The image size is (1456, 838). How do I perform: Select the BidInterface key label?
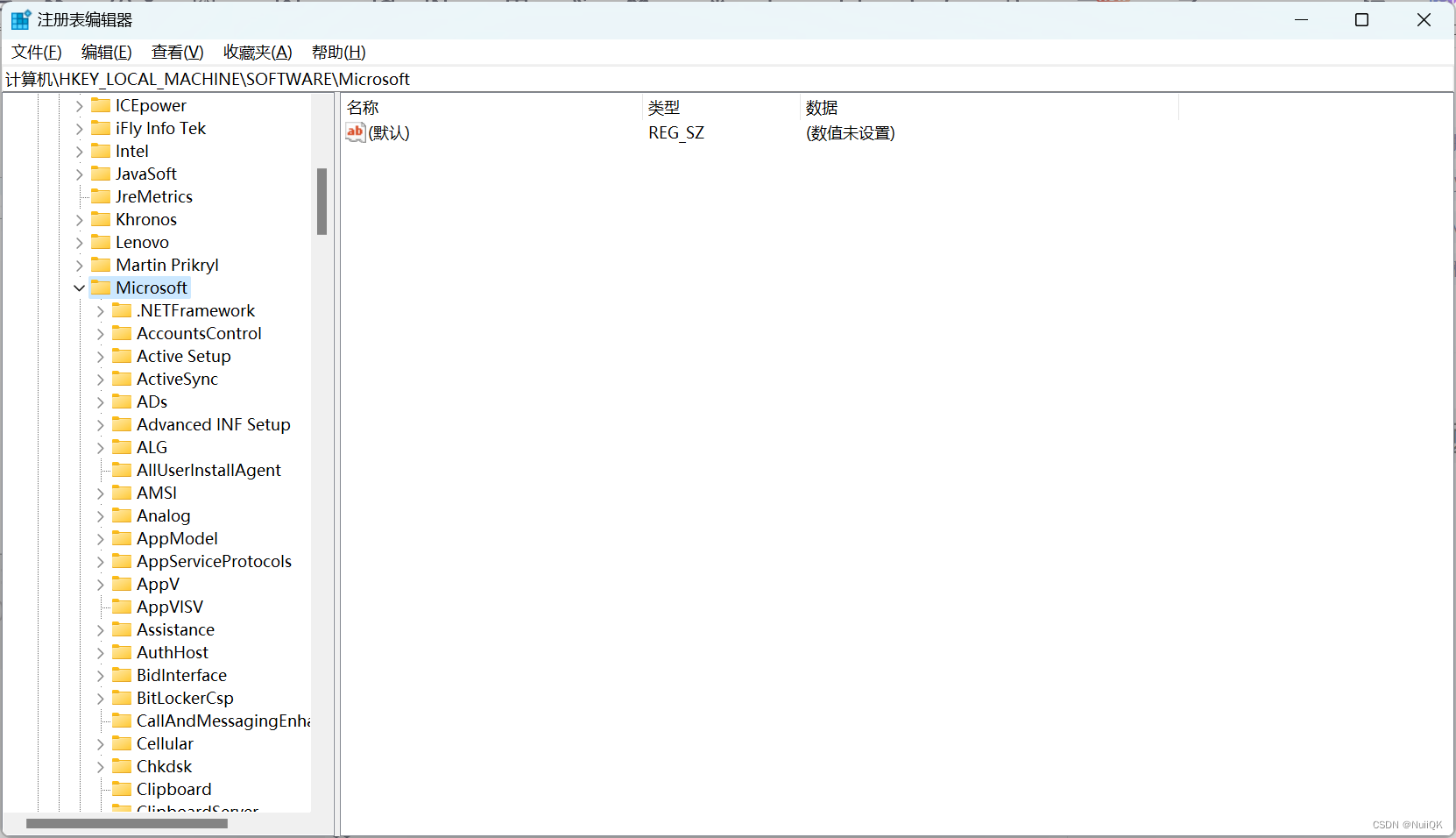[x=181, y=675]
